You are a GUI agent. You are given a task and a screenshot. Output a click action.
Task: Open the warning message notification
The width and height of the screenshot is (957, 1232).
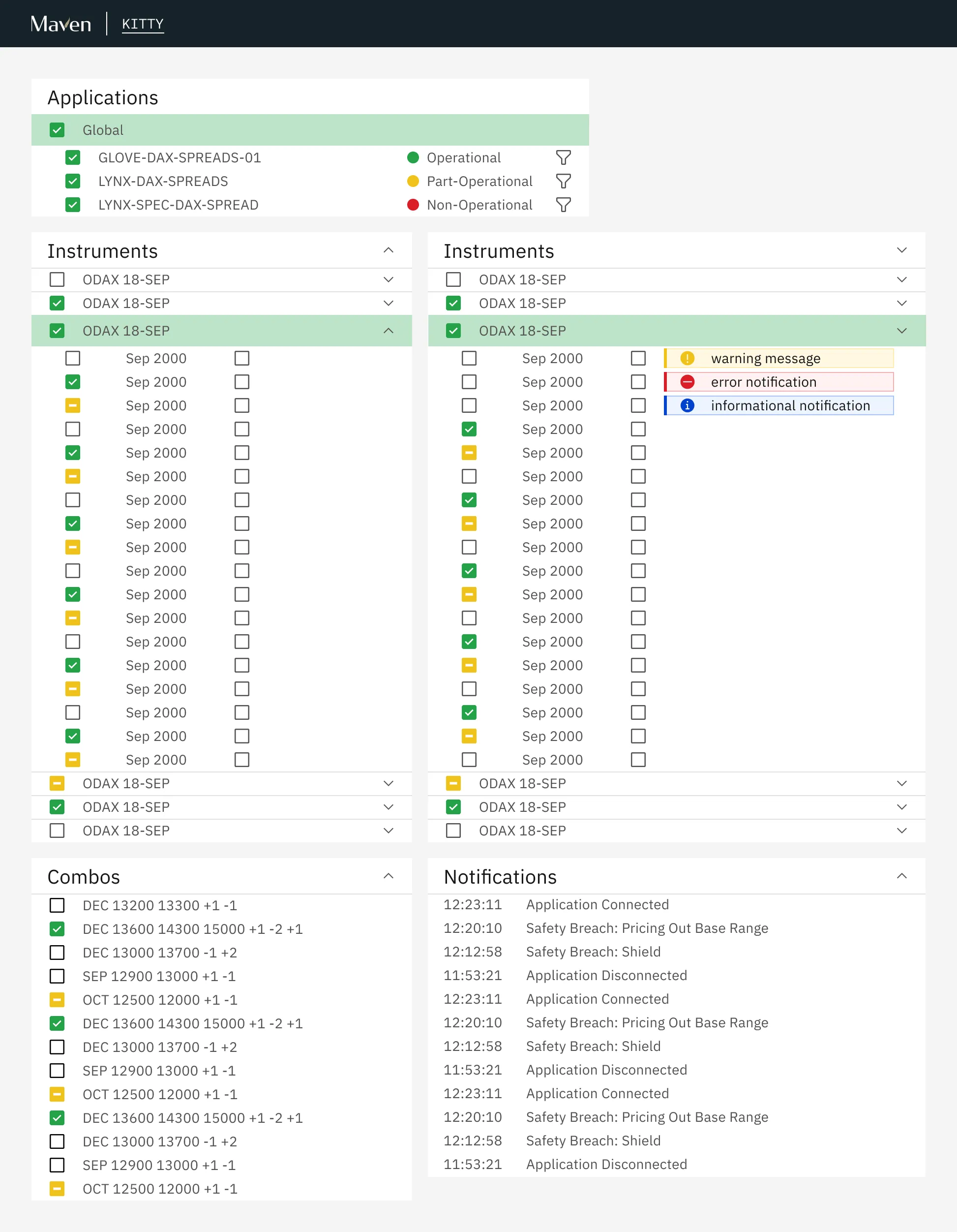tap(778, 358)
